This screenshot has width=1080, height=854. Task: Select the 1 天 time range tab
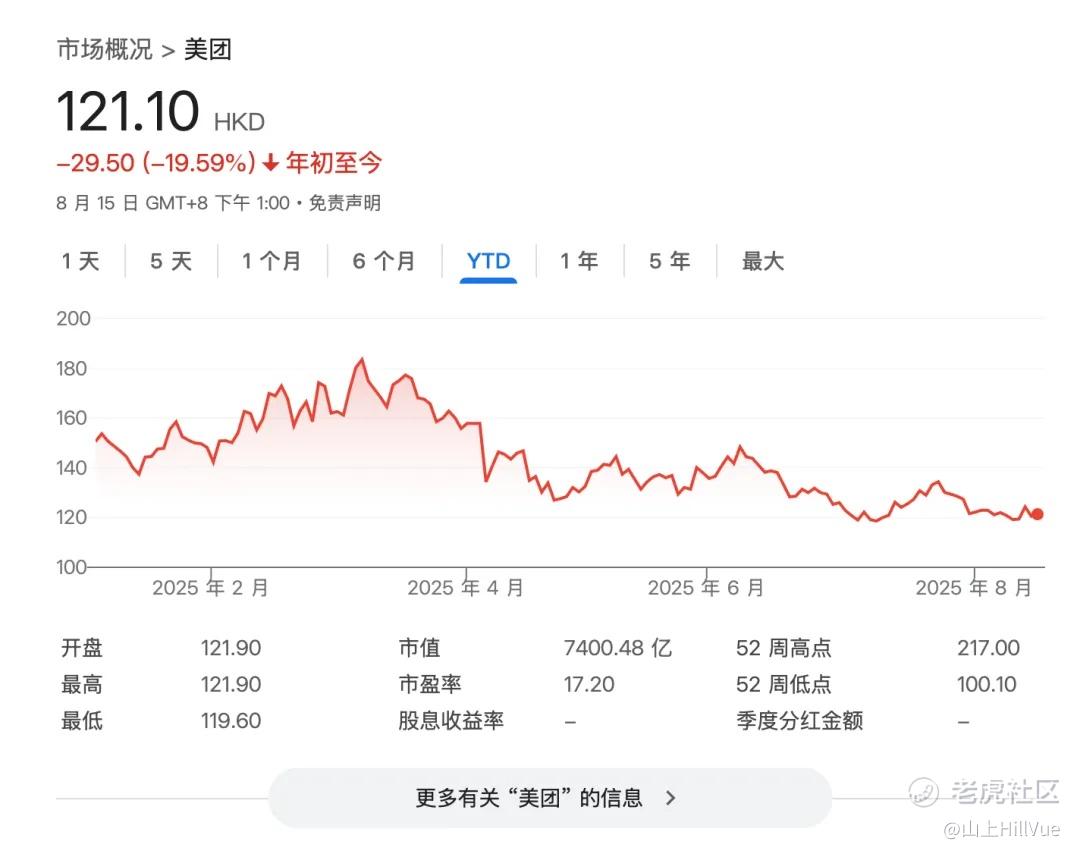(x=81, y=261)
